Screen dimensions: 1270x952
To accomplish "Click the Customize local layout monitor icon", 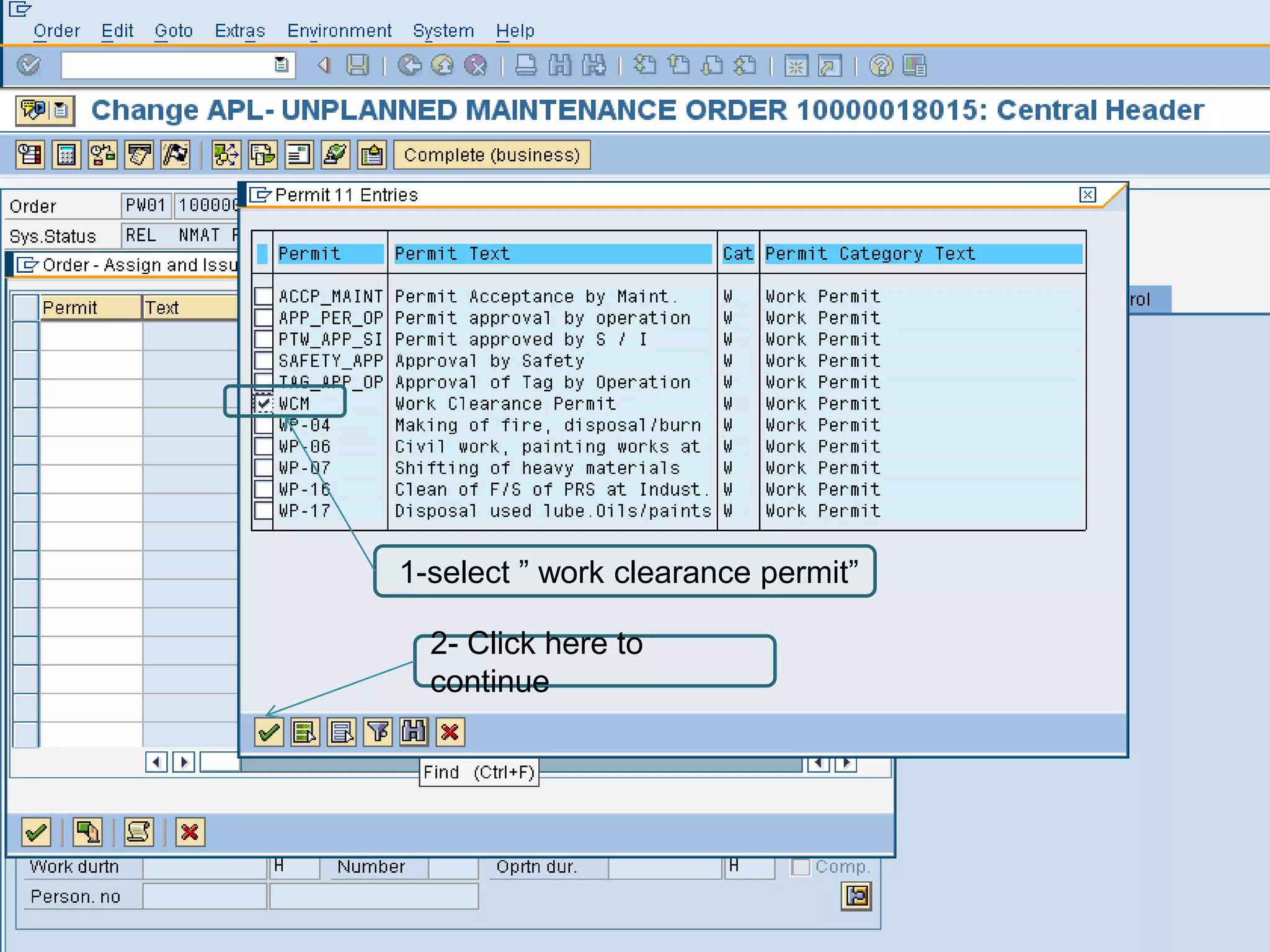I will coord(915,65).
